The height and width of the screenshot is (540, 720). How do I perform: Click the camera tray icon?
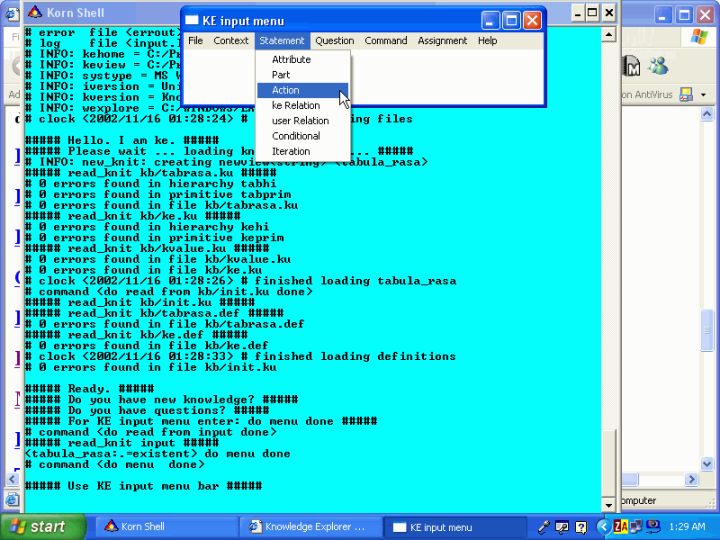[x=653, y=526]
